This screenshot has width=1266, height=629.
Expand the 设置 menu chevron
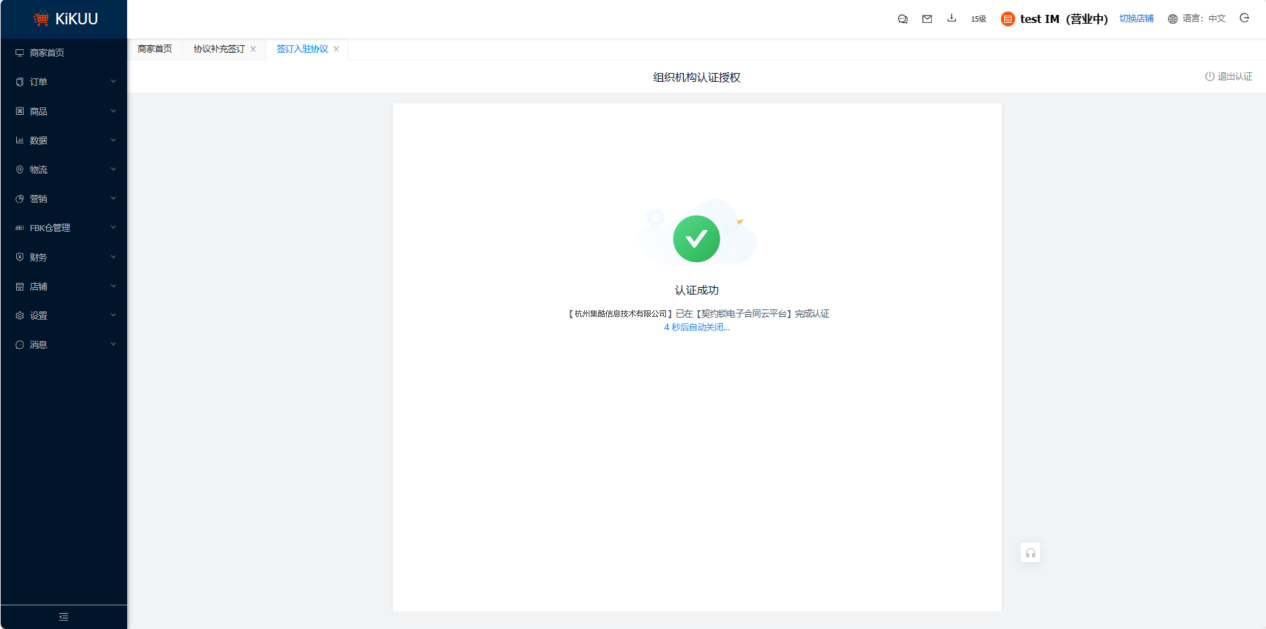tap(113, 315)
